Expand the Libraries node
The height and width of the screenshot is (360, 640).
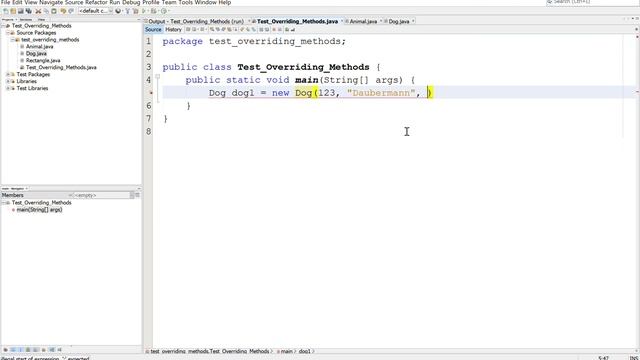pos(8,81)
